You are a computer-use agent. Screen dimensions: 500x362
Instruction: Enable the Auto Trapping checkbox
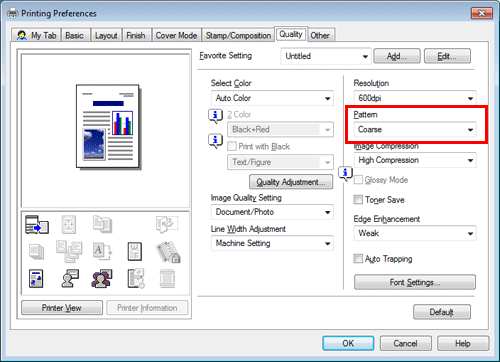358,259
